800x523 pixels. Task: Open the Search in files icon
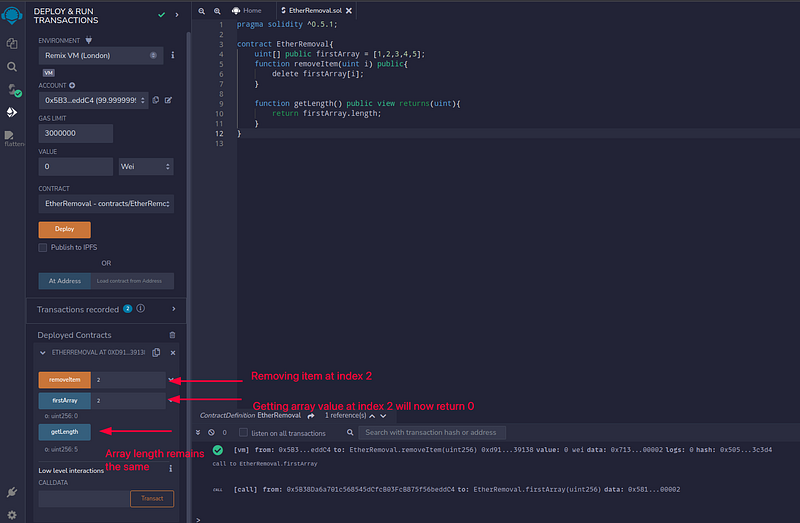12,66
